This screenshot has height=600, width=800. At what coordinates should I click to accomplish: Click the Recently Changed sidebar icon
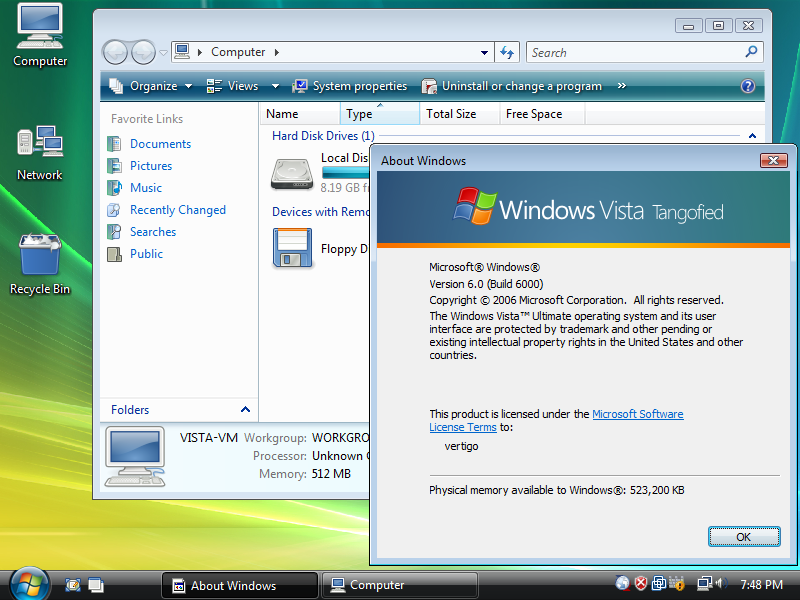click(114, 210)
